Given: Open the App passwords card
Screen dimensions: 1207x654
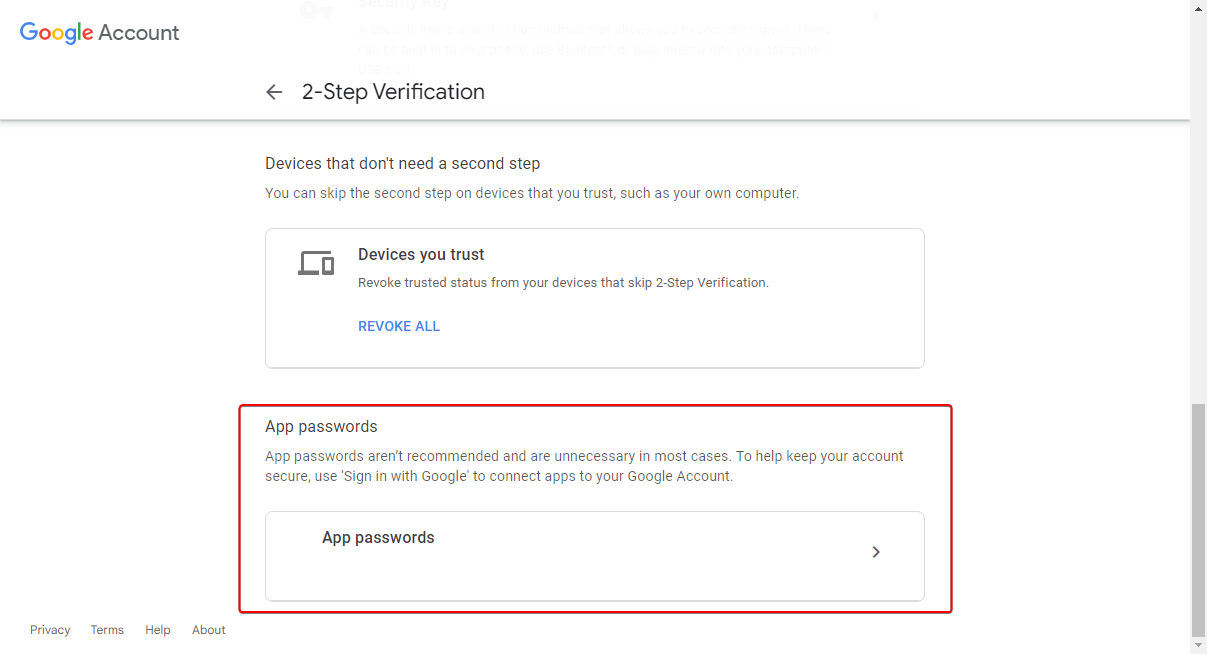Looking at the screenshot, I should 595,556.
